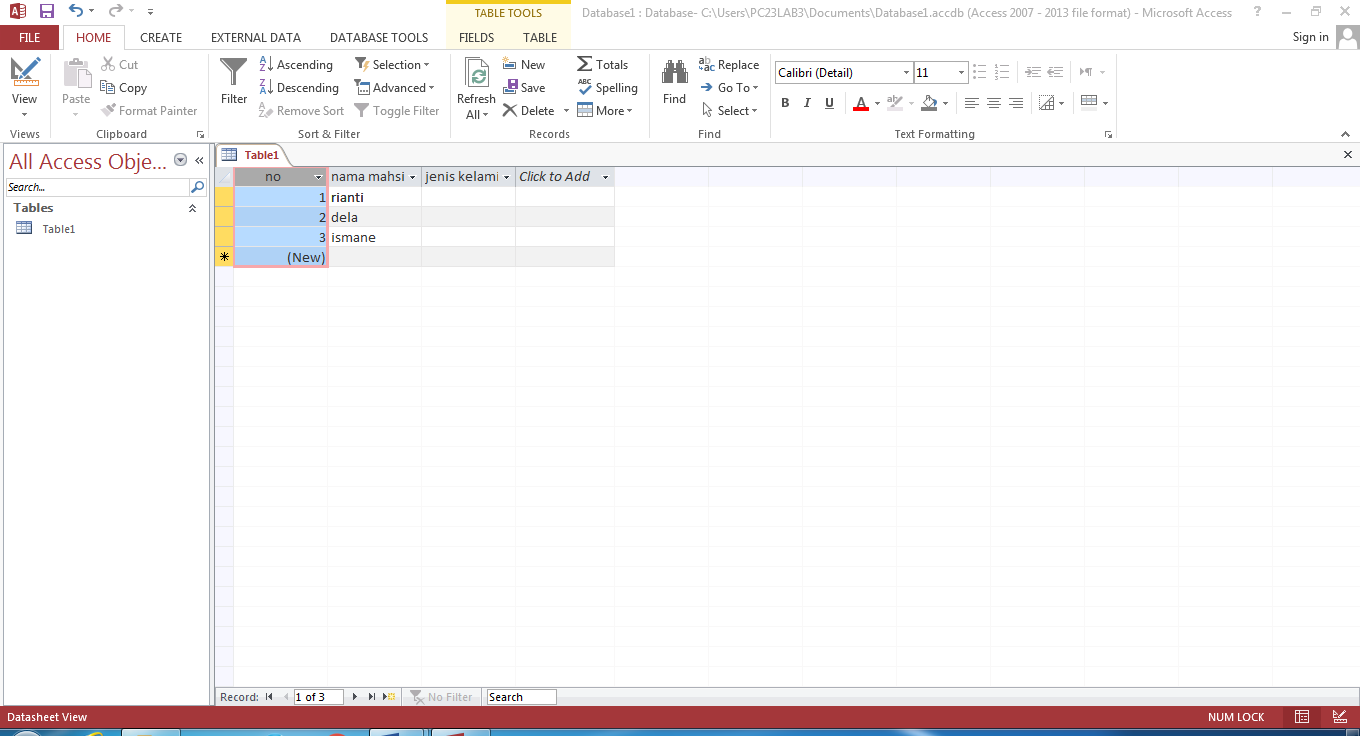Sort the column Descending
The width and height of the screenshot is (1360, 736).
[x=299, y=88]
